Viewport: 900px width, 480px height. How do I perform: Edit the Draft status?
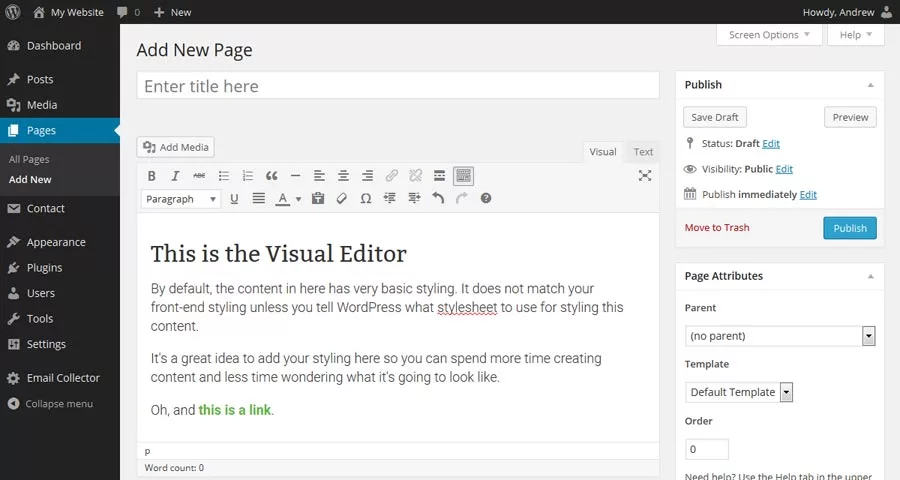click(x=771, y=144)
